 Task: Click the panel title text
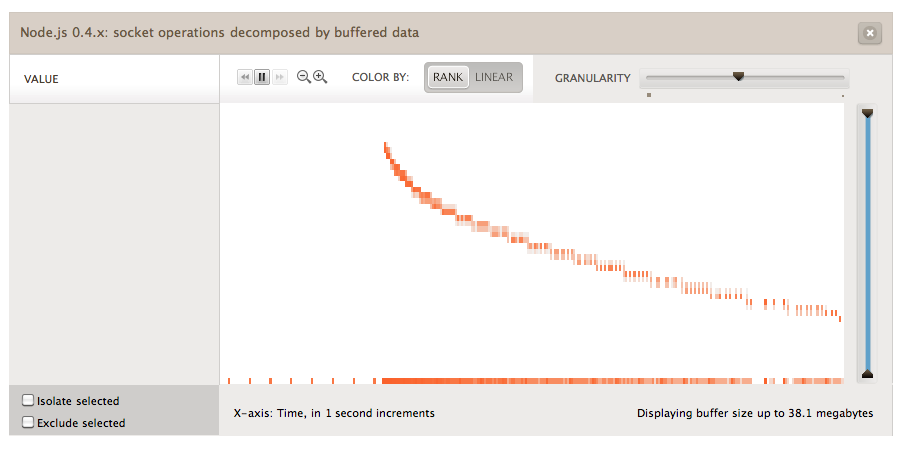click(220, 32)
